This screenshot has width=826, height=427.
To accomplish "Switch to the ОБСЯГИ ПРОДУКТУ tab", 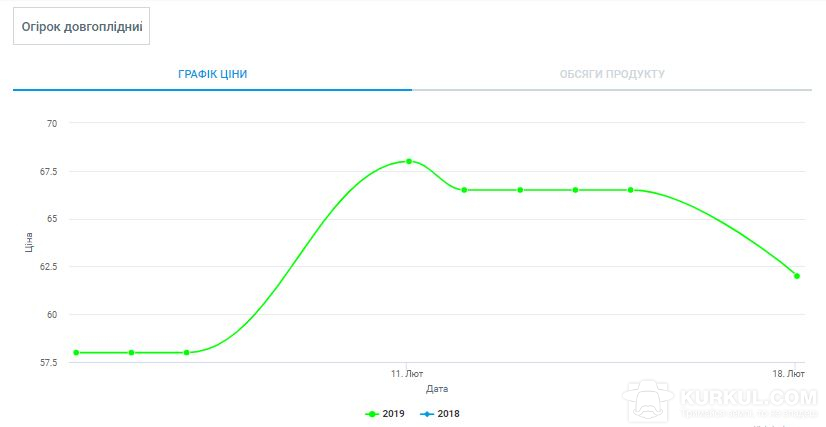I will point(612,74).
